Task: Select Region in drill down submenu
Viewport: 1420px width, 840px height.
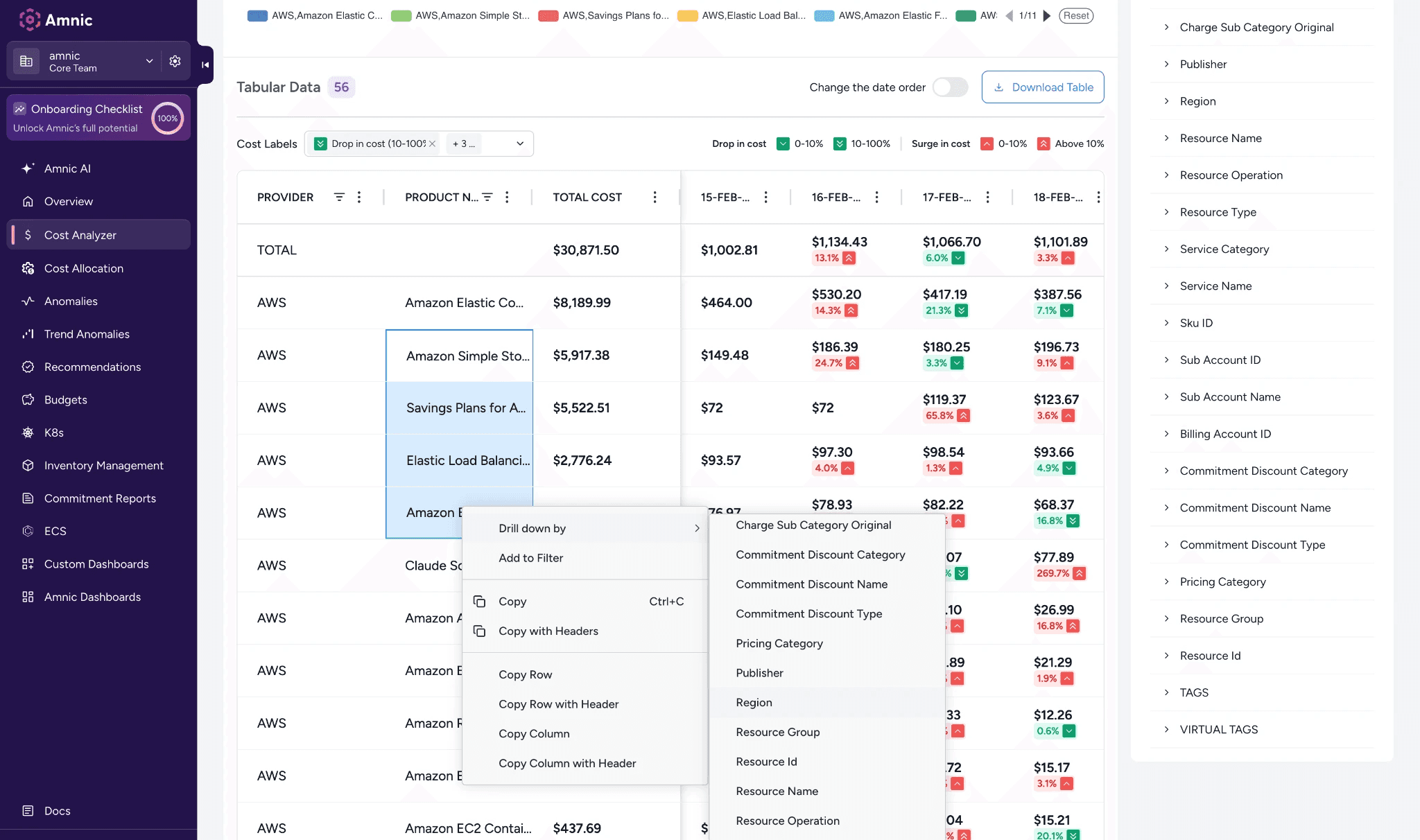Action: tap(754, 702)
